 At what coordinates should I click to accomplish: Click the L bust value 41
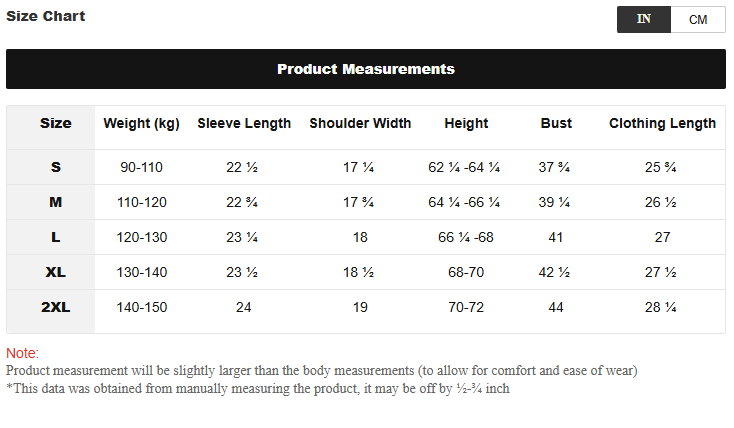pyautogui.click(x=556, y=237)
